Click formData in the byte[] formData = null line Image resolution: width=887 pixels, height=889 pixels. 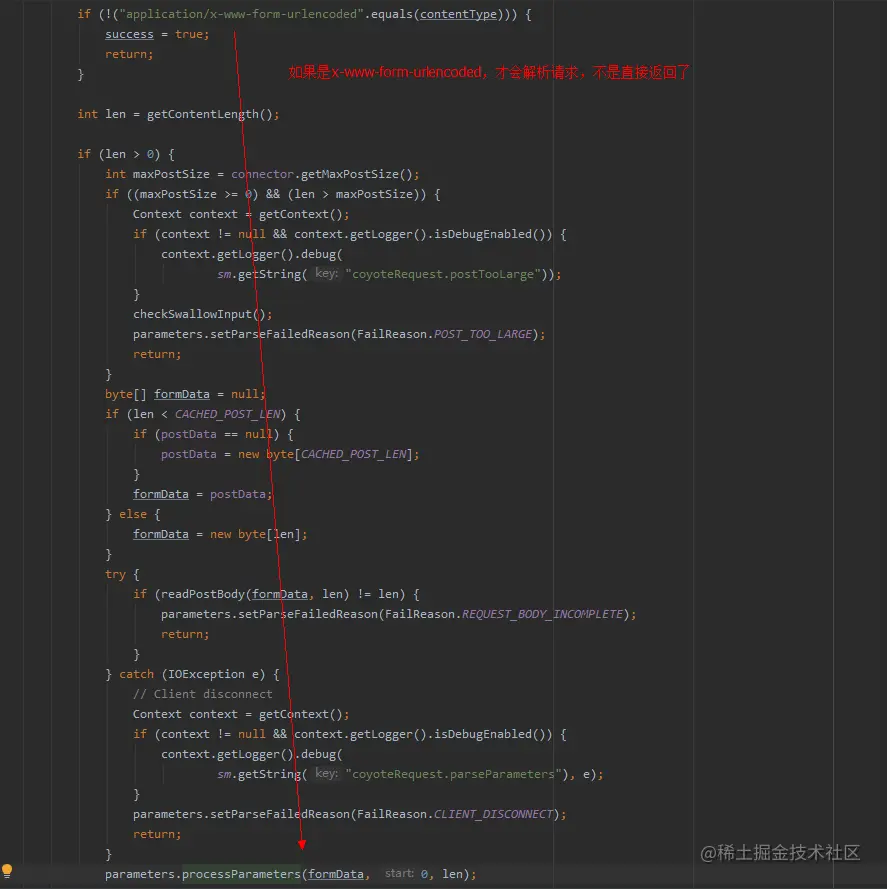click(x=182, y=394)
